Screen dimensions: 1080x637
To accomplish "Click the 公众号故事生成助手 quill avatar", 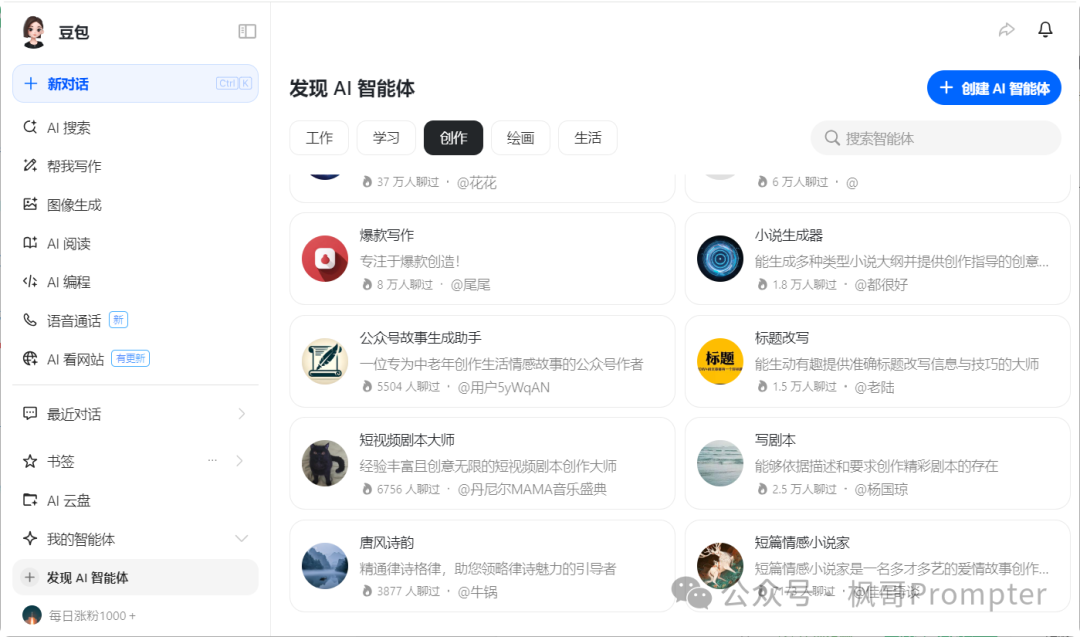I will pos(324,362).
